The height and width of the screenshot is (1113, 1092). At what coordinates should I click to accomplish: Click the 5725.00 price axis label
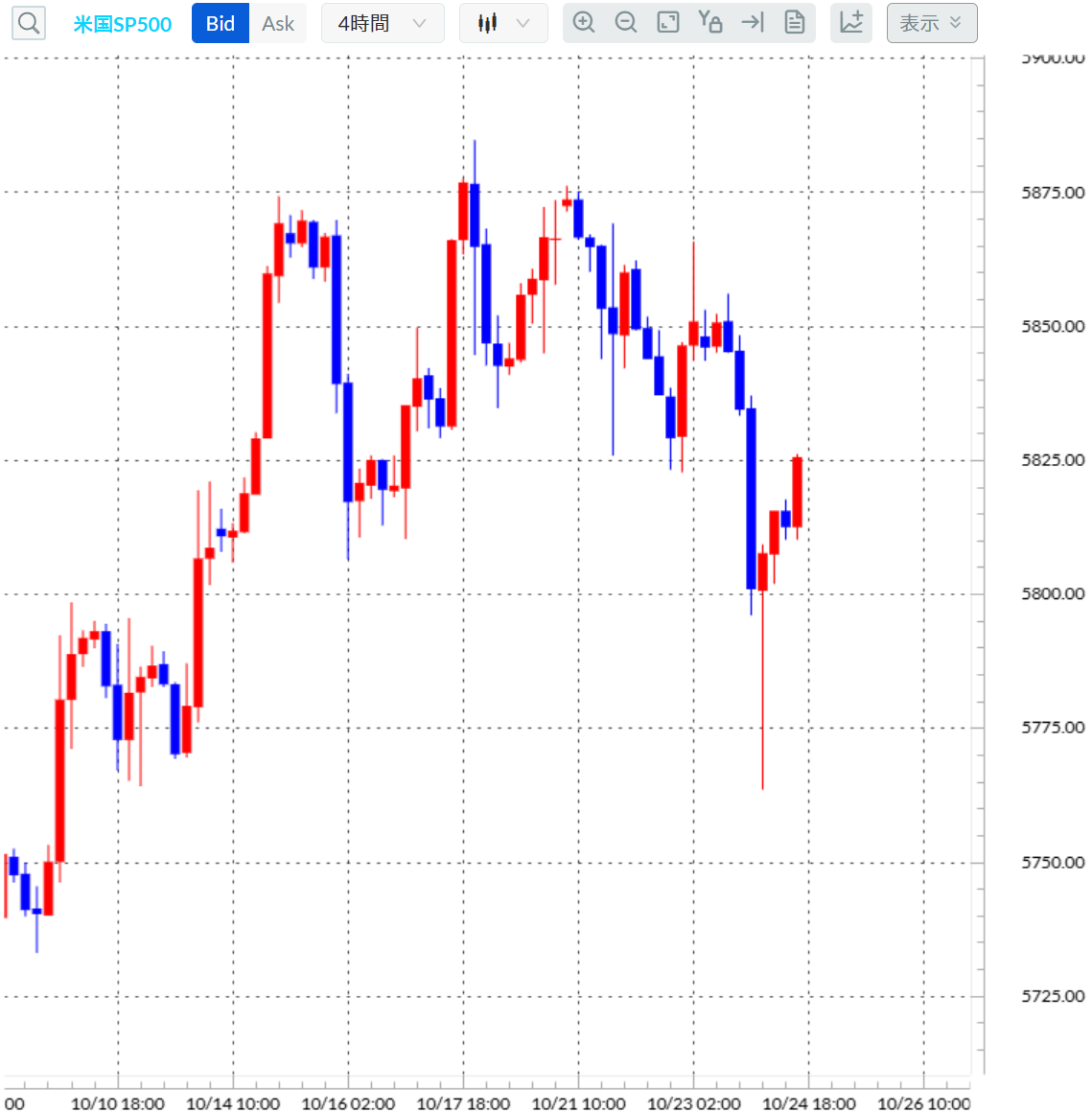point(1053,997)
